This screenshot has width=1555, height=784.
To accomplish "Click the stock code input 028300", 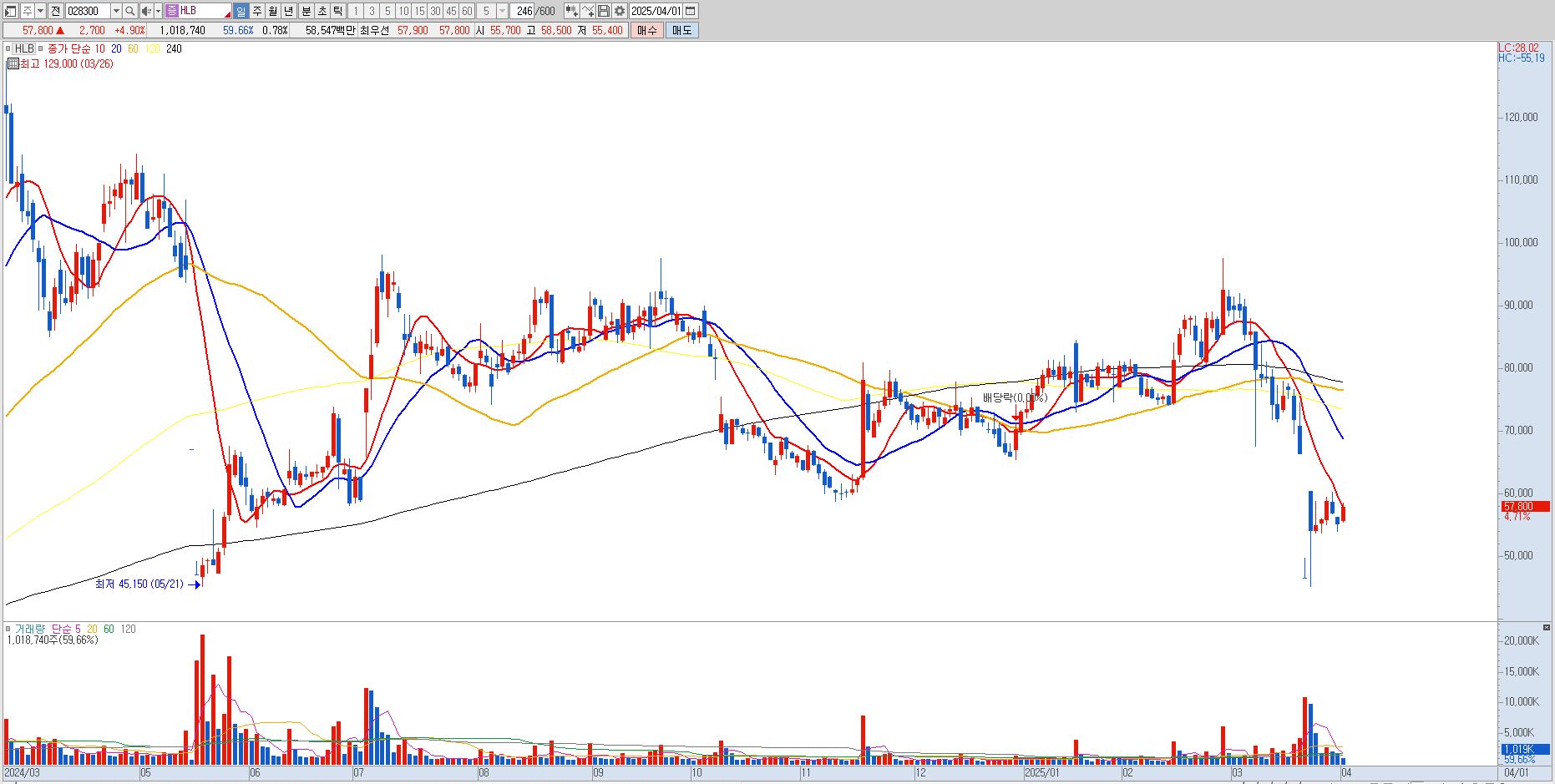I will (x=87, y=11).
